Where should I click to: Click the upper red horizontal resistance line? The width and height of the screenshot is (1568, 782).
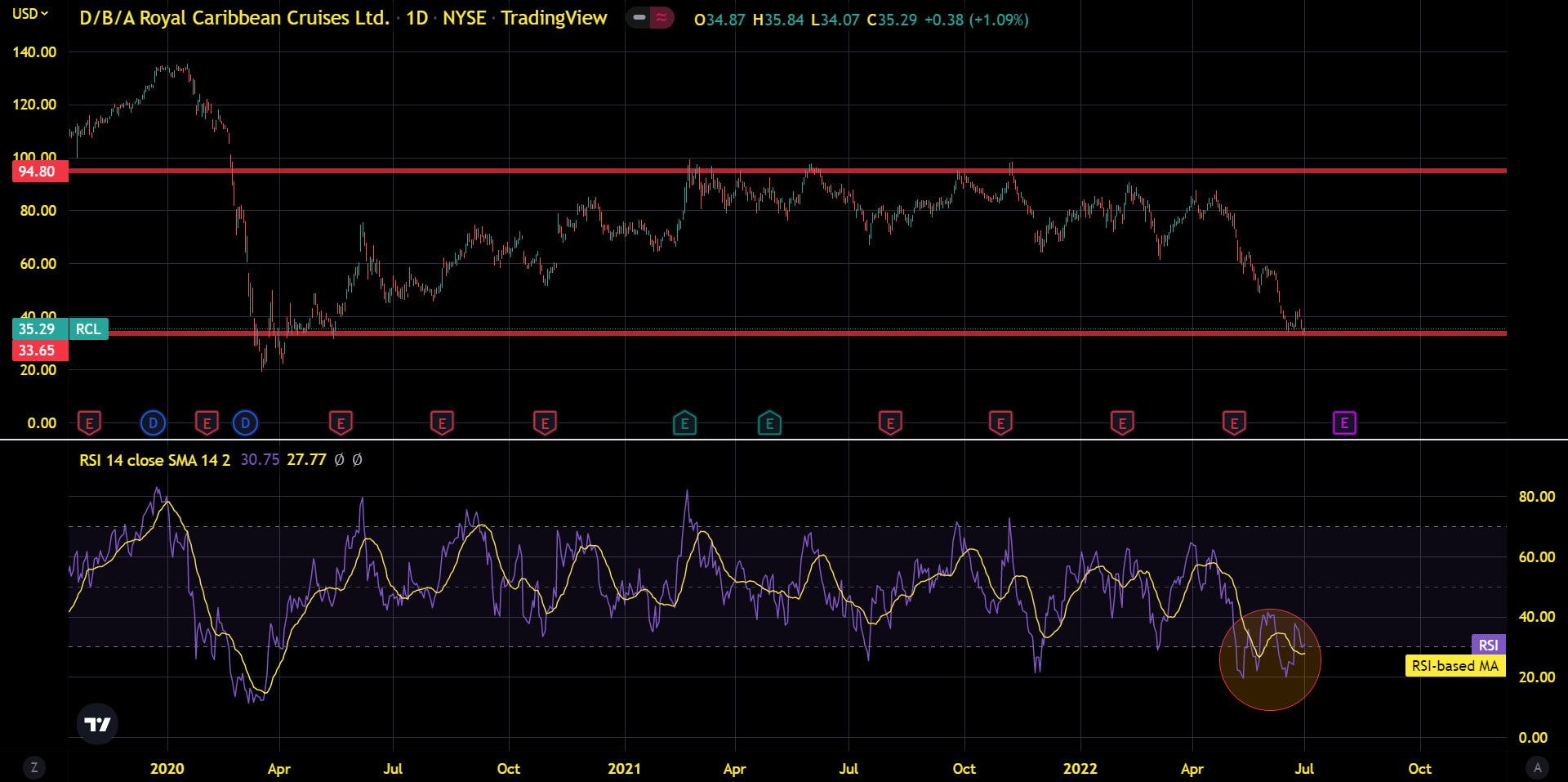click(x=787, y=171)
